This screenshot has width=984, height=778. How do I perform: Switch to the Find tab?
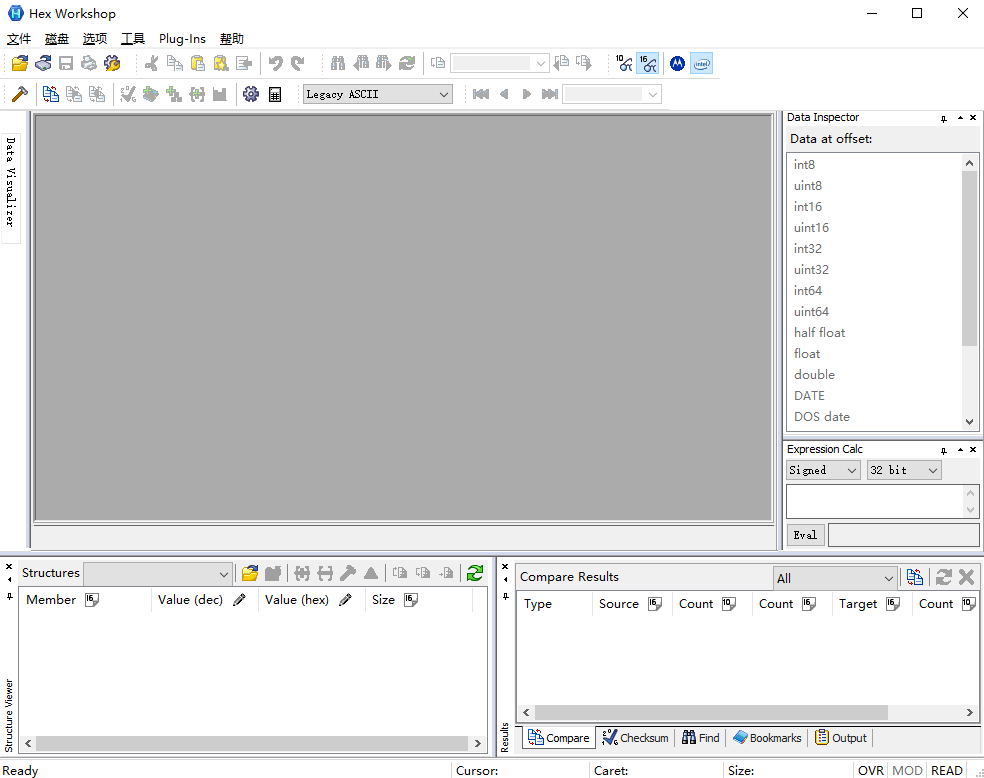(701, 738)
